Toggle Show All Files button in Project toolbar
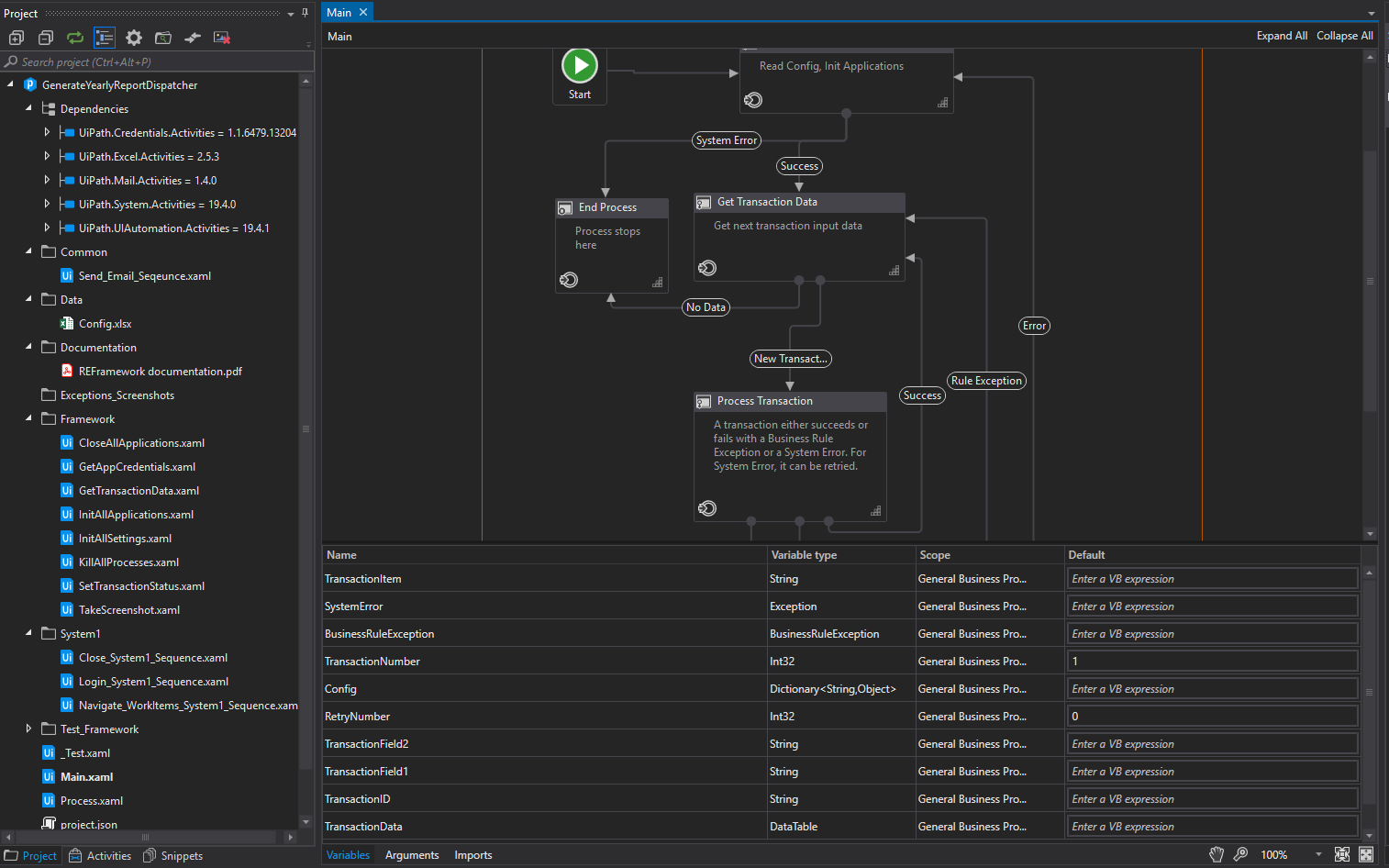This screenshot has width=1389, height=868. tap(105, 38)
